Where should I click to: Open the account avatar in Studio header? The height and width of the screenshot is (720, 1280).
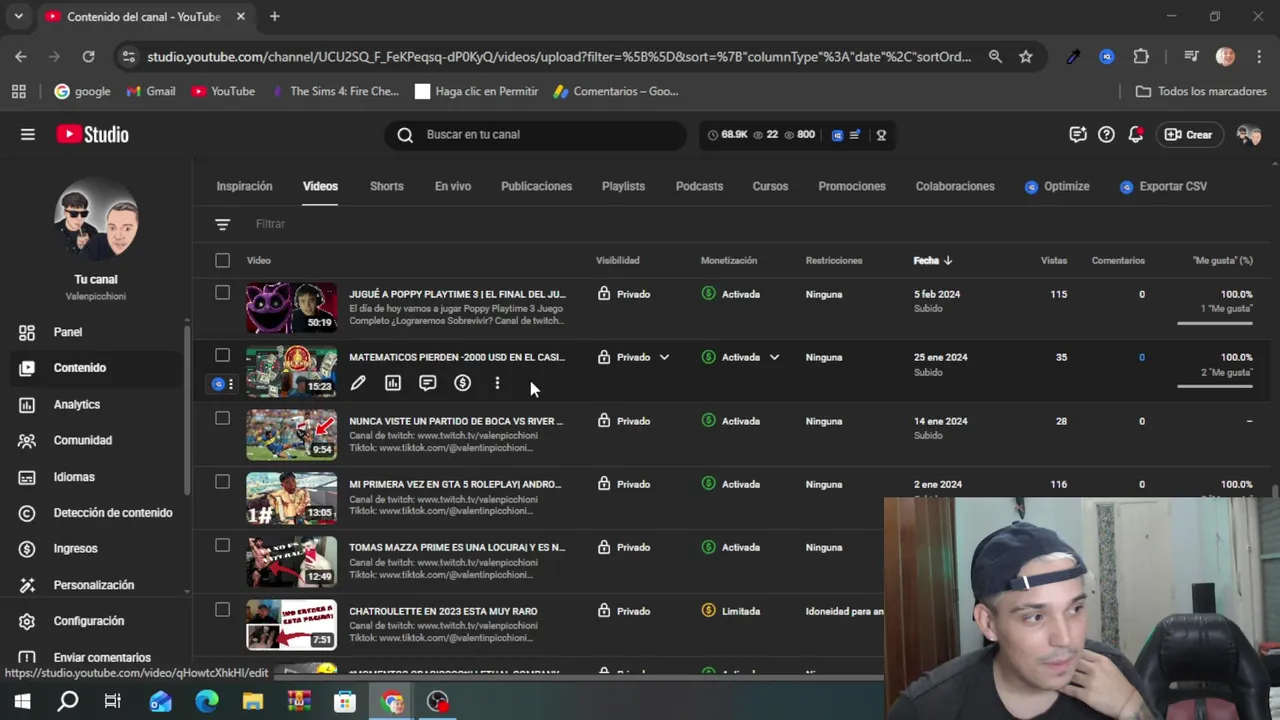[x=1248, y=134]
